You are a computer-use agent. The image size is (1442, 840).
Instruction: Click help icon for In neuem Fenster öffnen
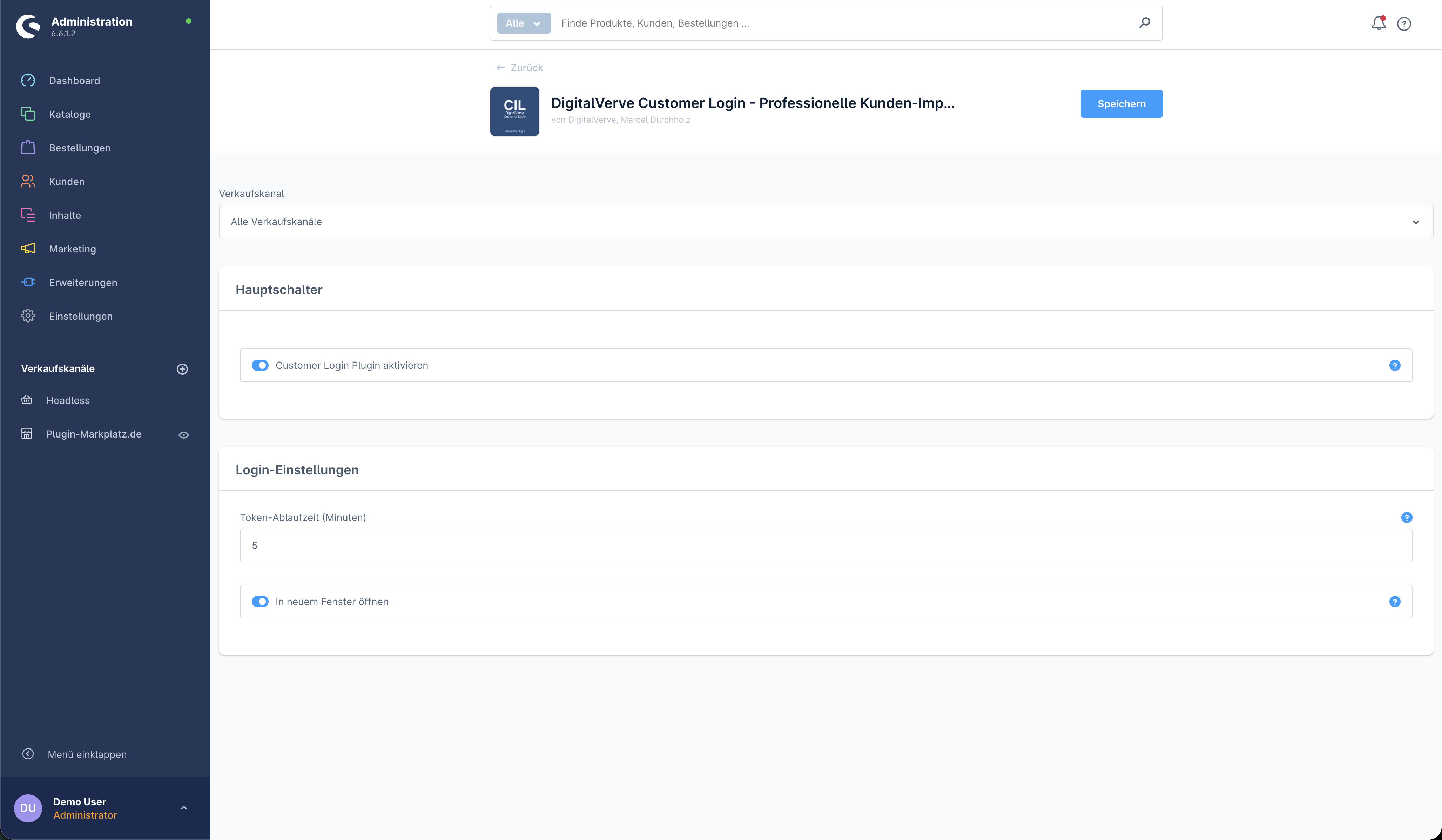point(1395,601)
